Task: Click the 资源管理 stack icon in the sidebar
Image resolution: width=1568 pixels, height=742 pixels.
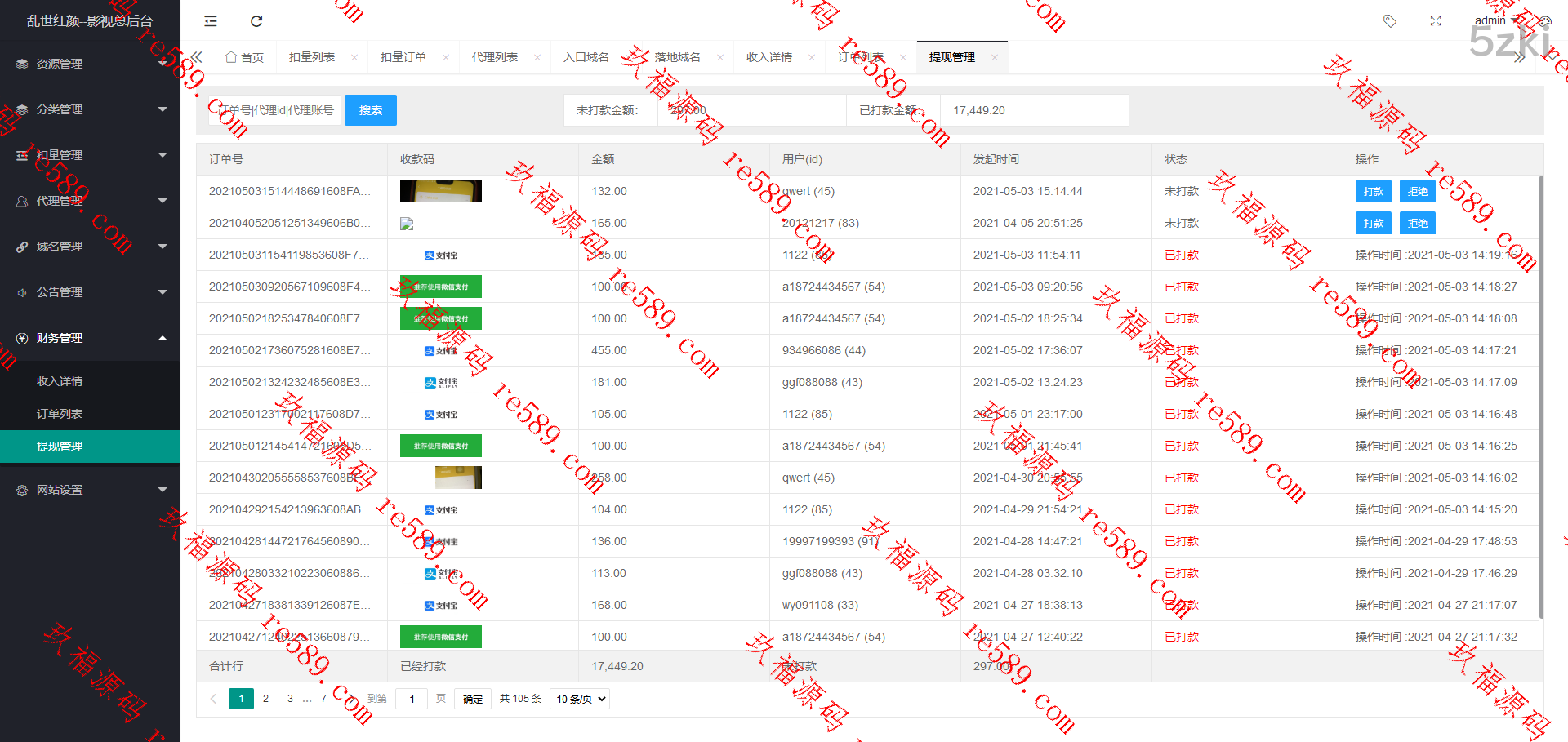Action: 22,64
